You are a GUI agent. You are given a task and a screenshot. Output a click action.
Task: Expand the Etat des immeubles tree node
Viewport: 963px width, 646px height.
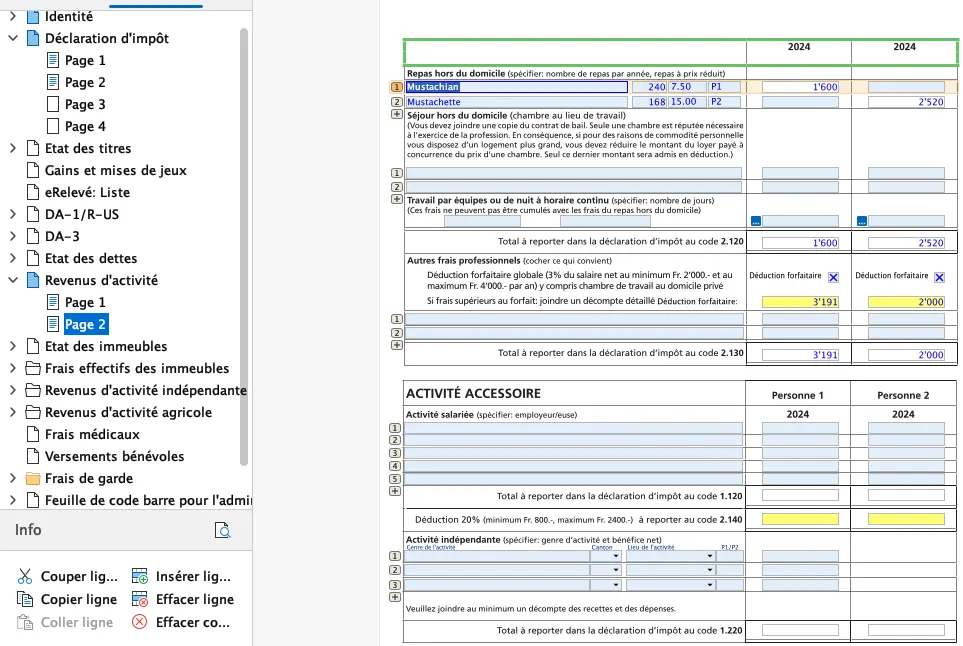click(x=13, y=347)
